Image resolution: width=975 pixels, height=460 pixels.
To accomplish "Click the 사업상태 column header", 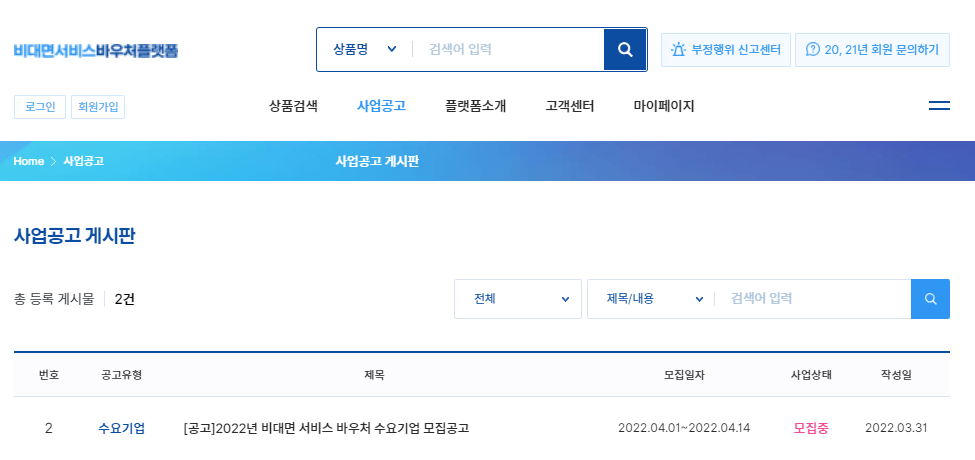I will (x=811, y=375).
